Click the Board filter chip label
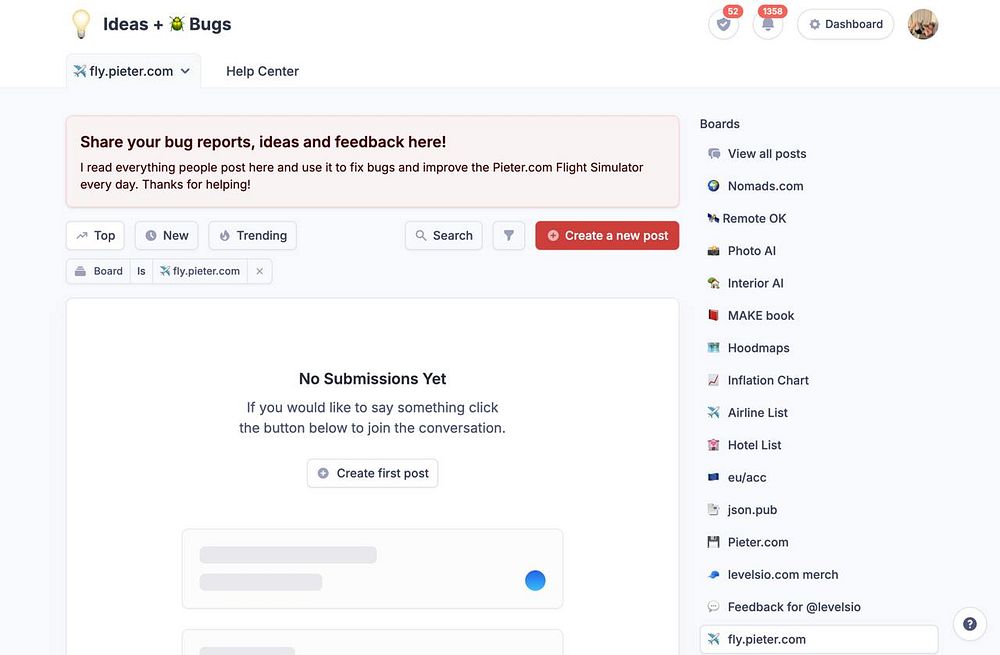The height and width of the screenshot is (655, 1000). pos(99,271)
